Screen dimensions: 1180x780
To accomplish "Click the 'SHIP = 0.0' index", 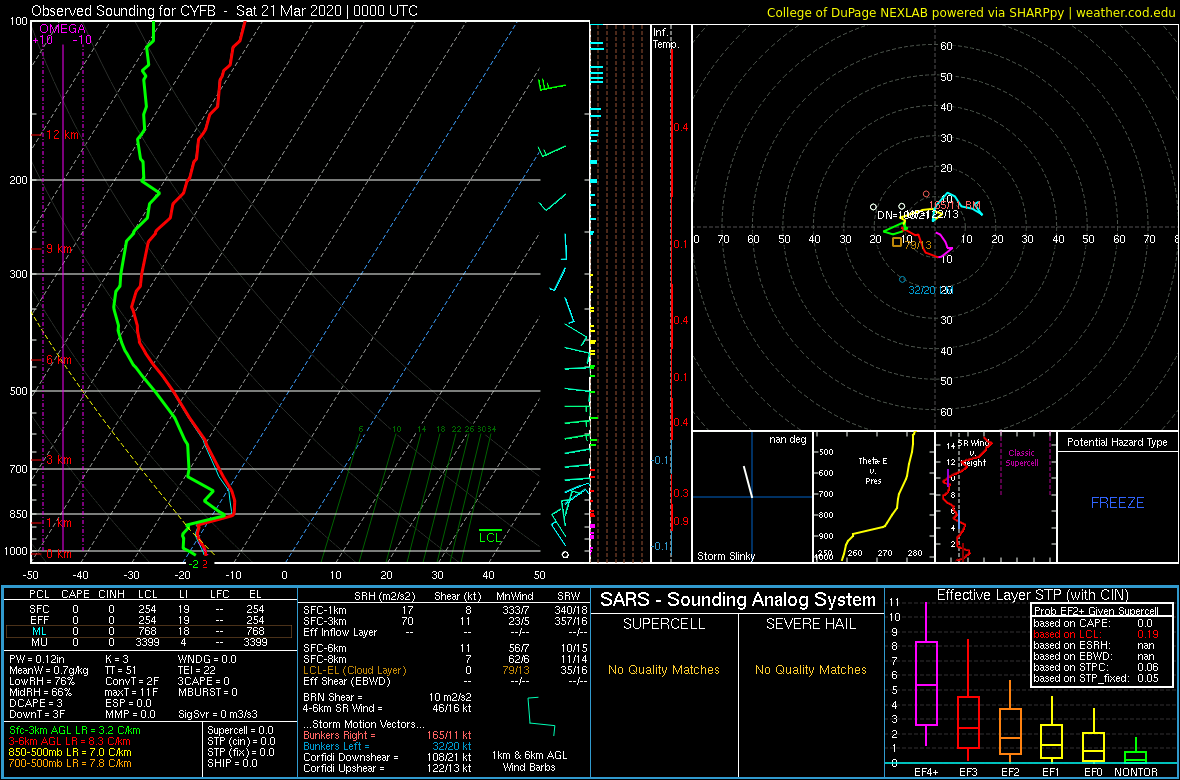I will pos(232,764).
